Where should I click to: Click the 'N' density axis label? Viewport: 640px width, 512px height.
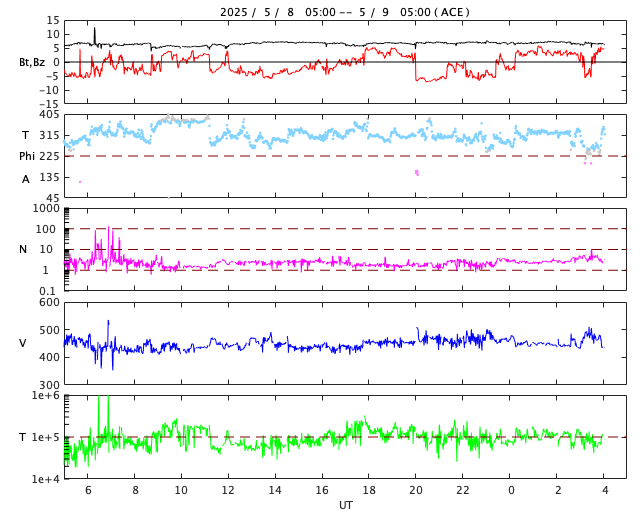pos(23,249)
